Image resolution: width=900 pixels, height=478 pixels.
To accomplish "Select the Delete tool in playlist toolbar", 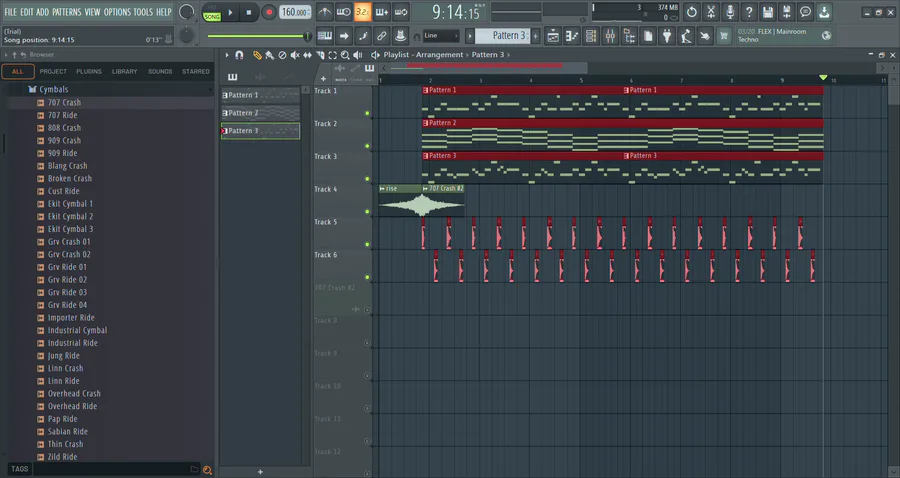I will click(x=282, y=55).
